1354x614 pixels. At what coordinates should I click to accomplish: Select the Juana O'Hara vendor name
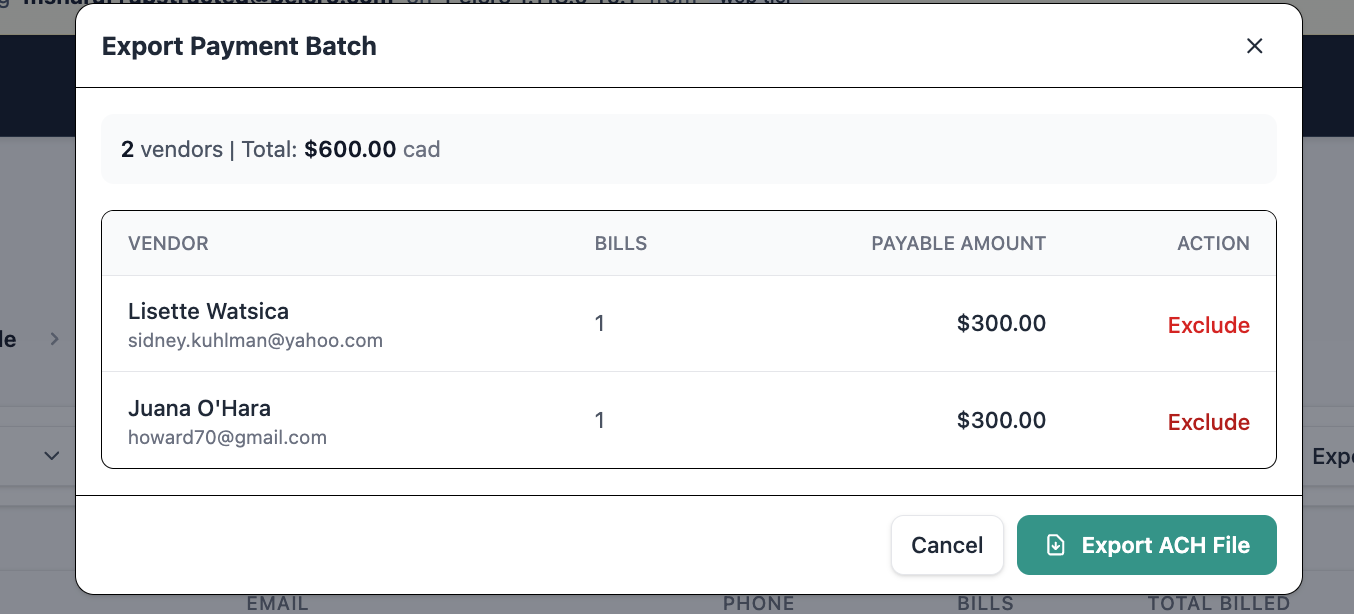click(199, 408)
